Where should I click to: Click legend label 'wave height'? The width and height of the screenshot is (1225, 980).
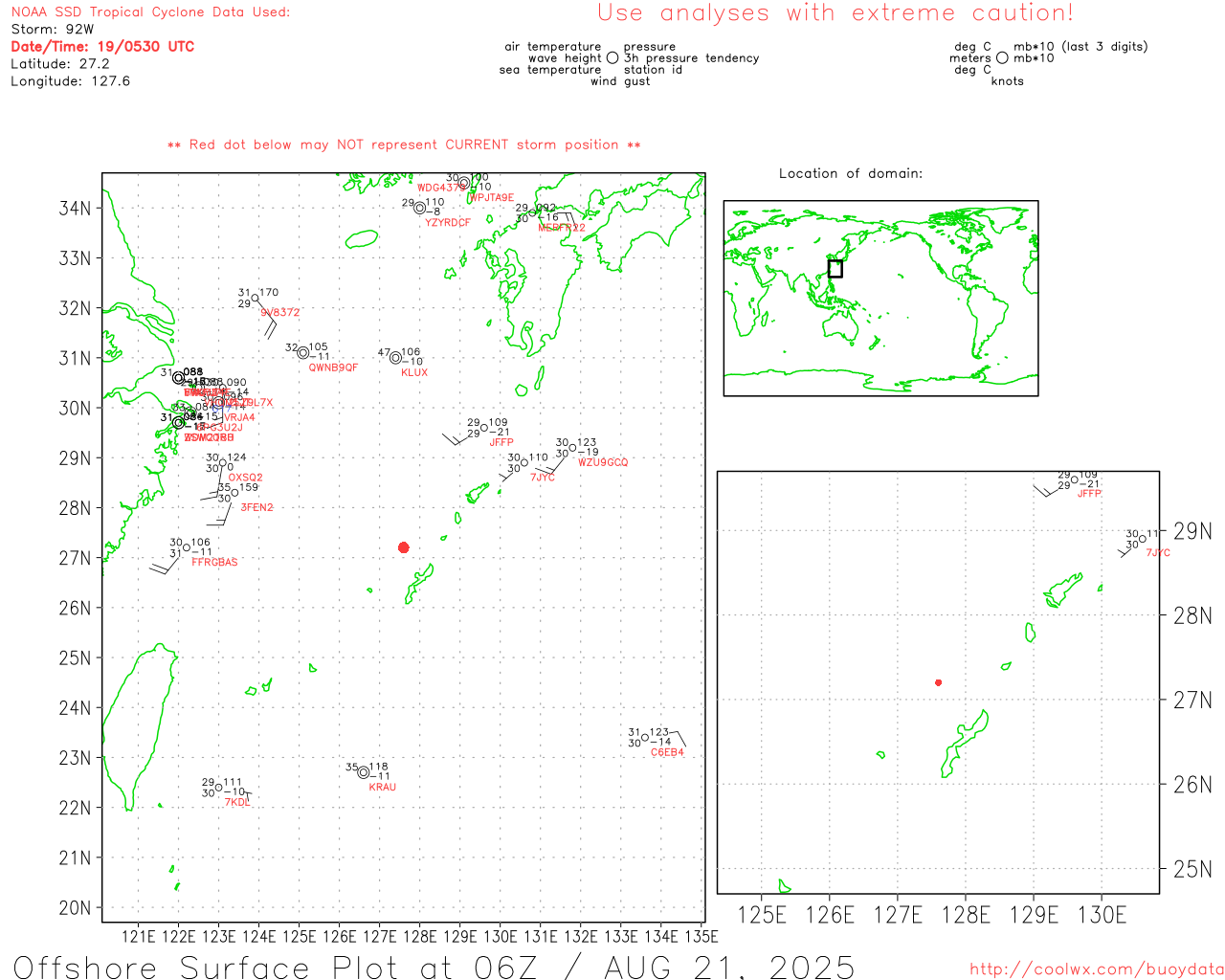[x=565, y=58]
